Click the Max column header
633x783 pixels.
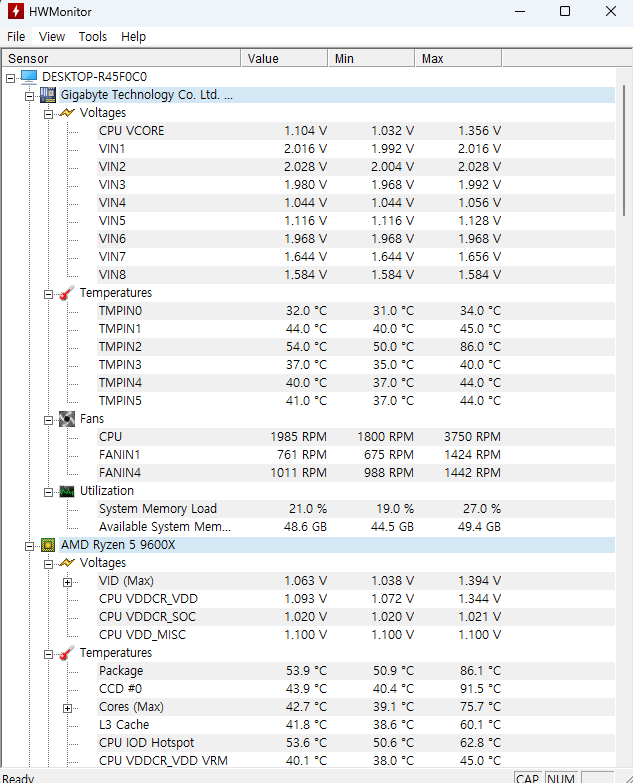[458, 58]
